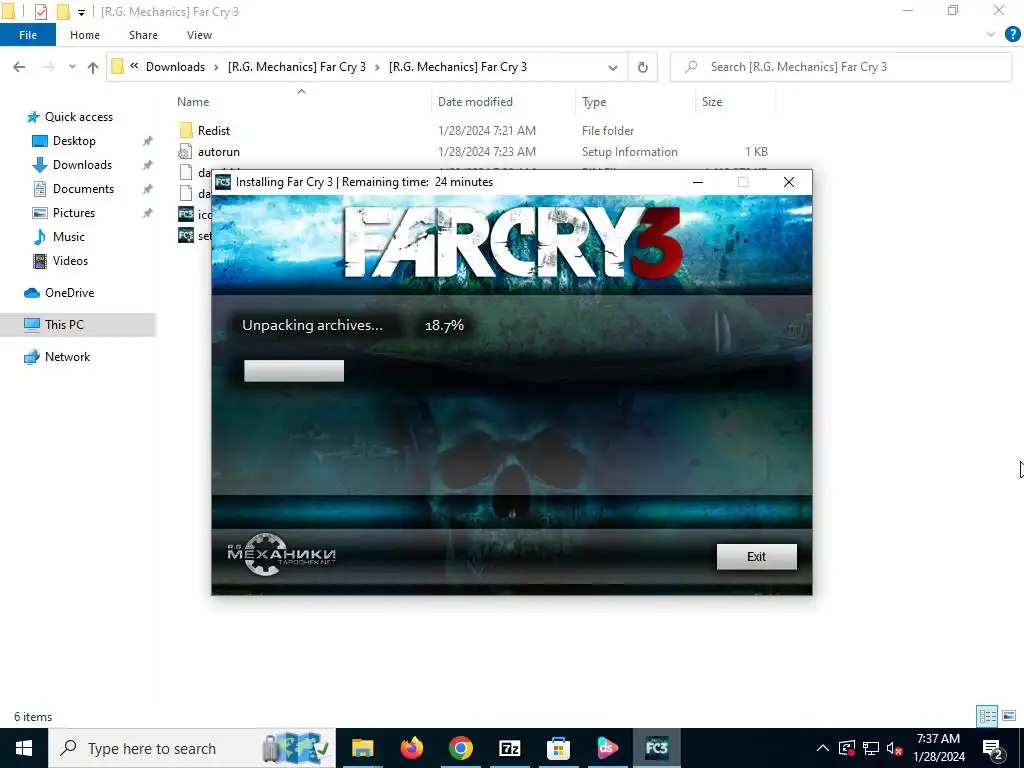Open the Share ribbon tab
This screenshot has width=1024, height=768.
pyautogui.click(x=143, y=35)
